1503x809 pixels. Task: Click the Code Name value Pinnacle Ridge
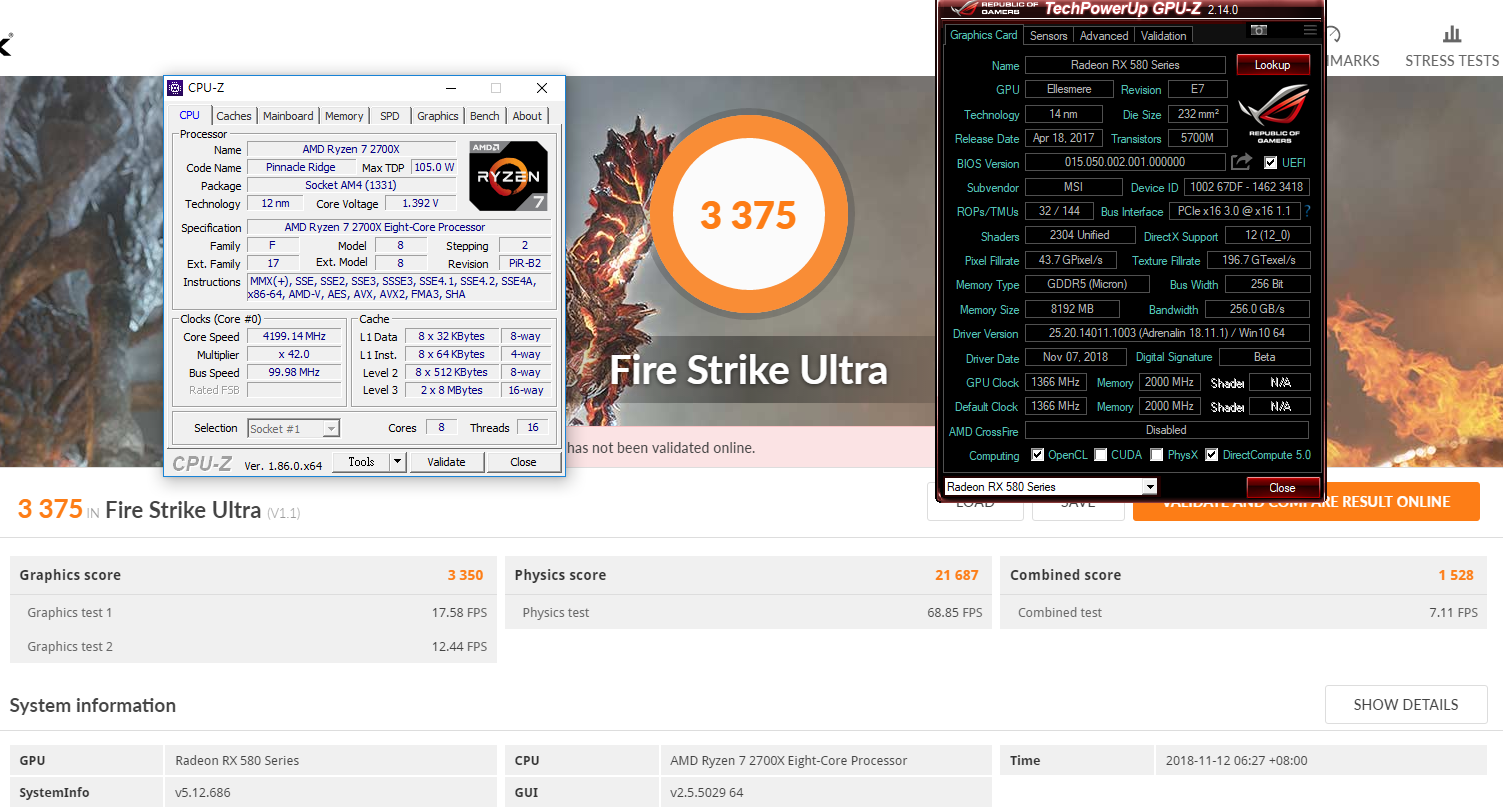(x=300, y=168)
